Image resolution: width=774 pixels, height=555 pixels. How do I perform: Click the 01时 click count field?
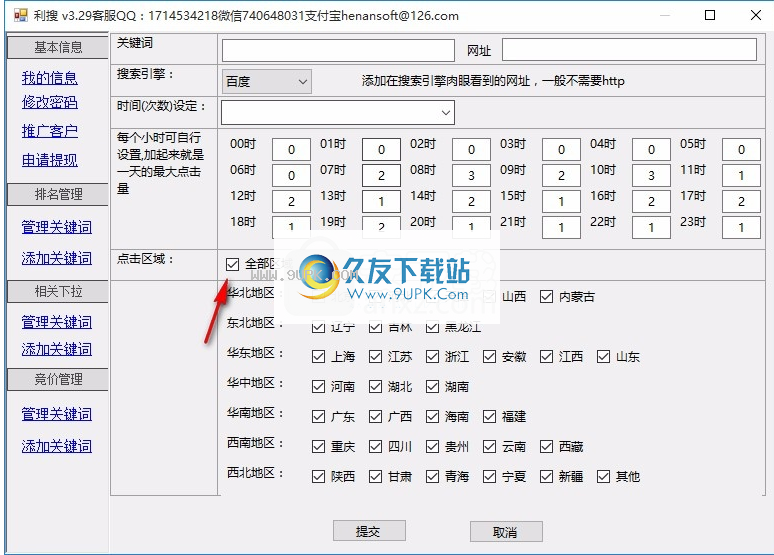[381, 149]
